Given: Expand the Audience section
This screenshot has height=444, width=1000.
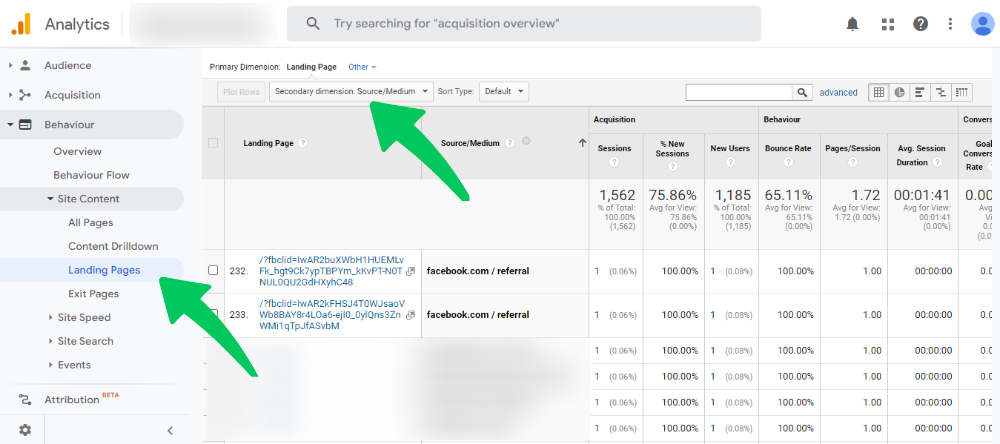Looking at the screenshot, I should coord(10,65).
